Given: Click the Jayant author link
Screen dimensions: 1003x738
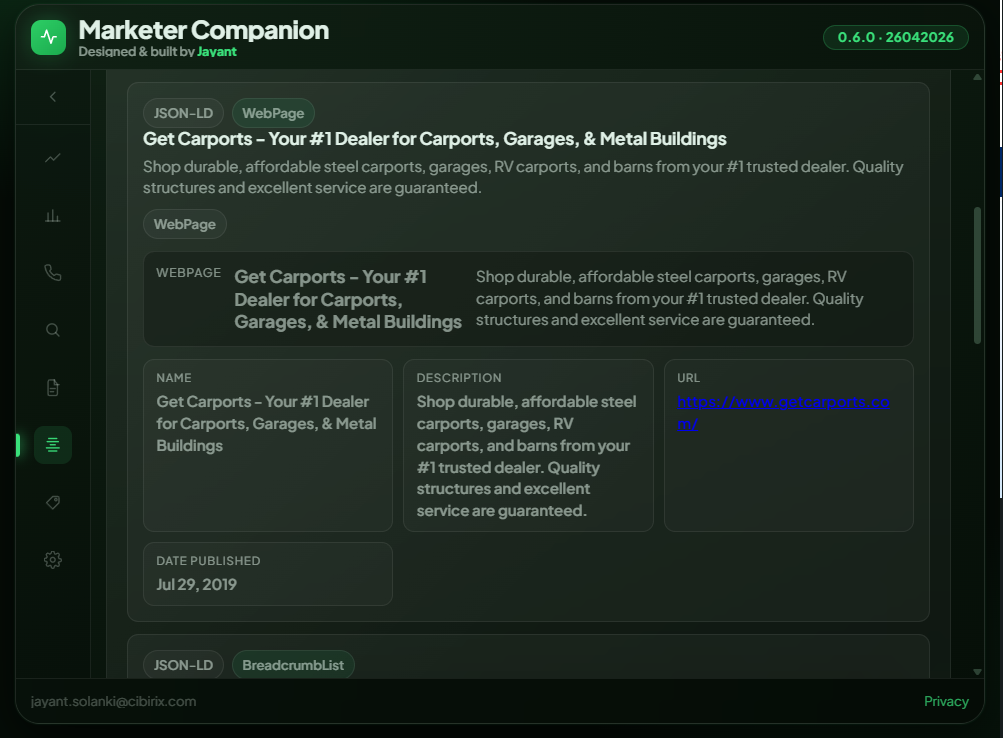Looking at the screenshot, I should 217,52.
